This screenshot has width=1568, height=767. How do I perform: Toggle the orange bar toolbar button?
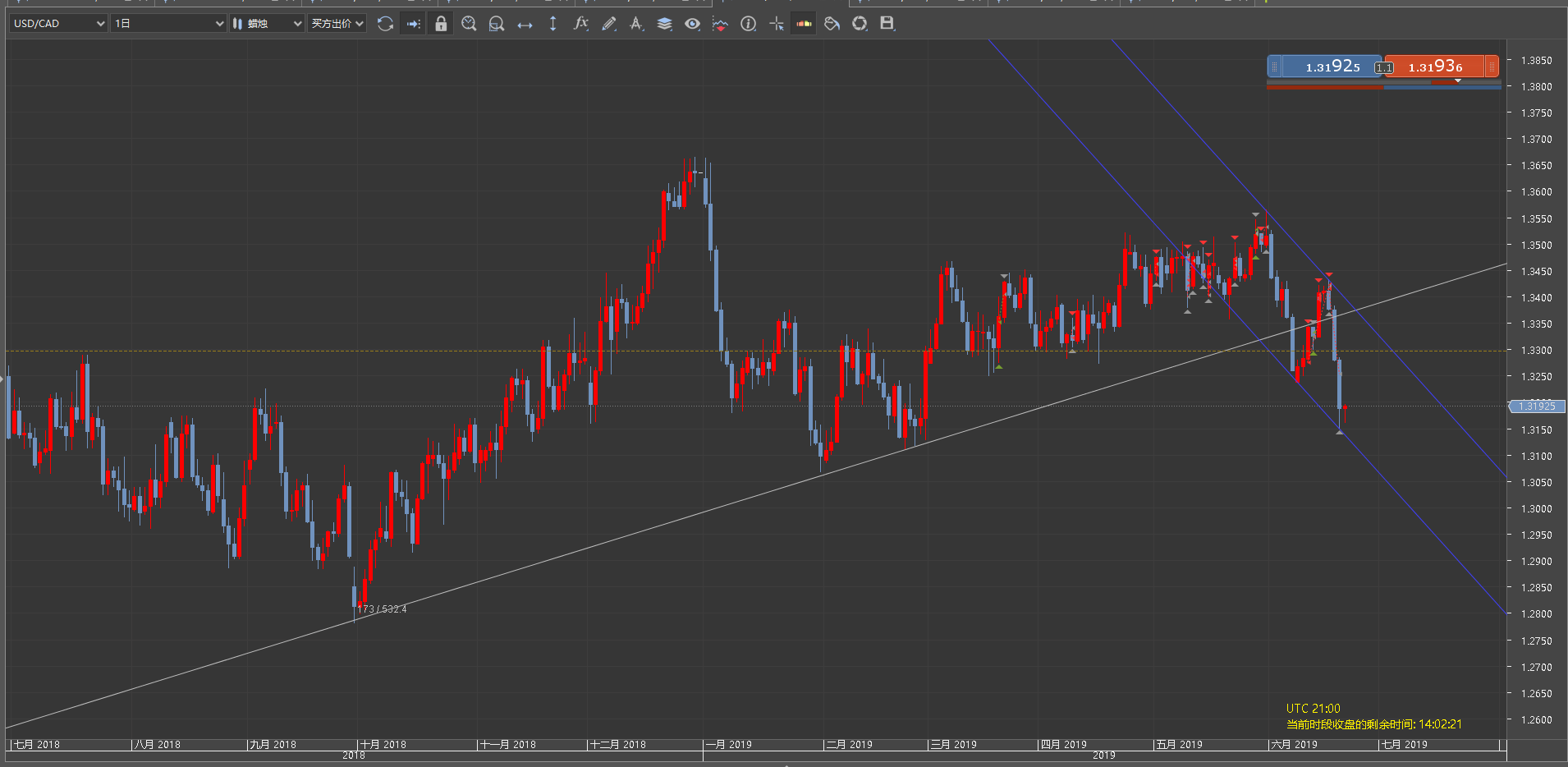click(805, 24)
